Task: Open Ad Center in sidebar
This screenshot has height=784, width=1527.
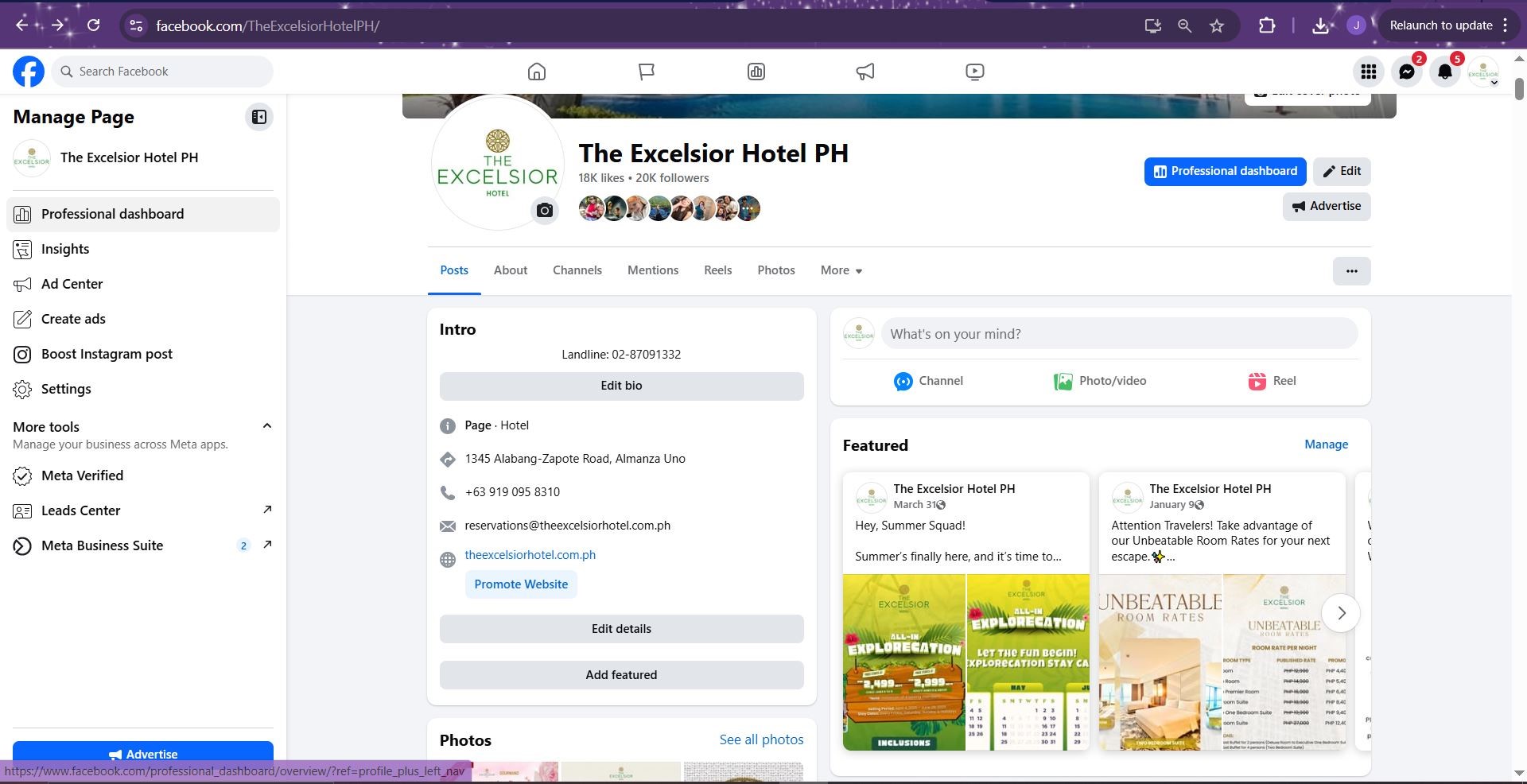Action: (143, 284)
